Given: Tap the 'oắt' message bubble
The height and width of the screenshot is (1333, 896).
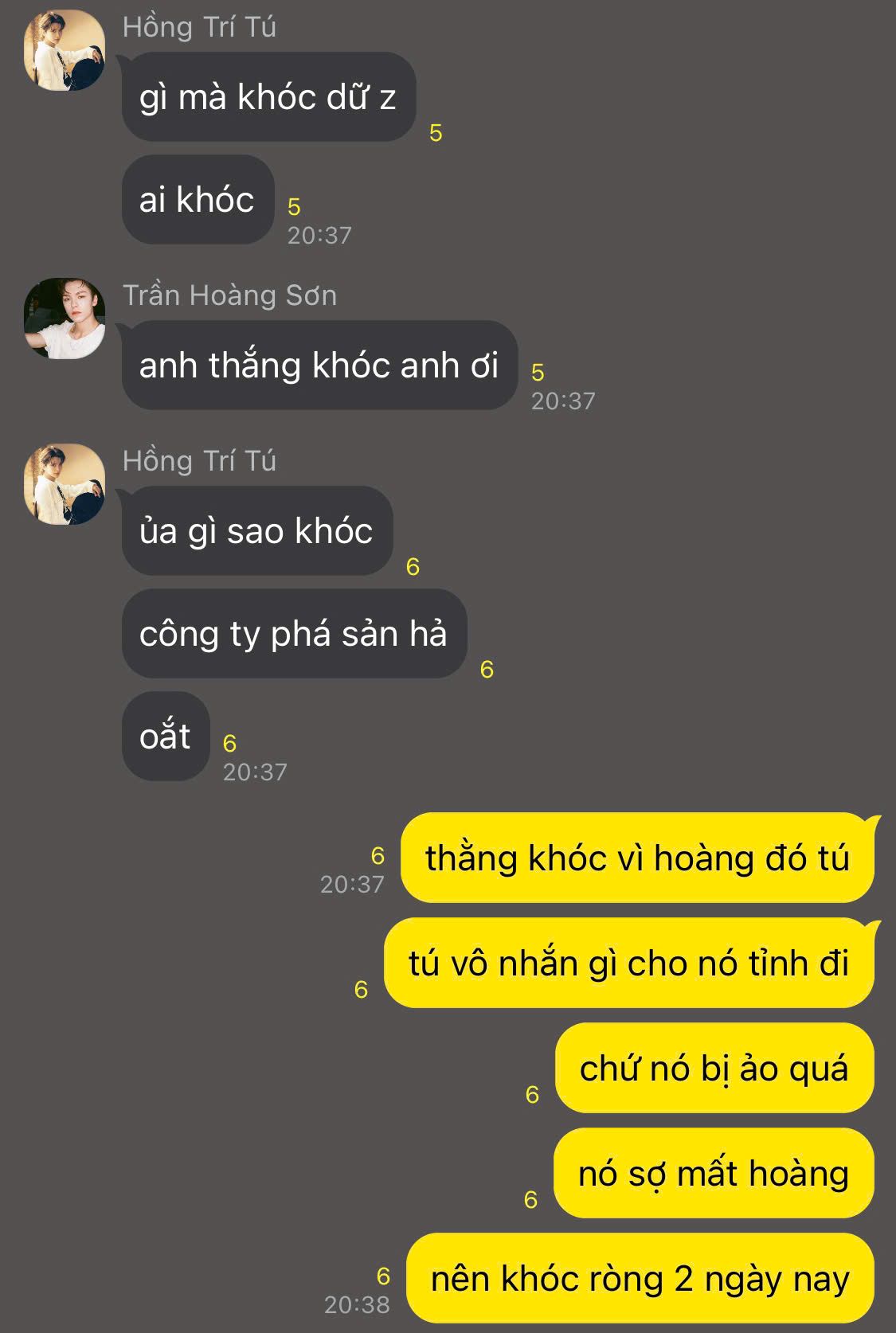Looking at the screenshot, I should (165, 737).
